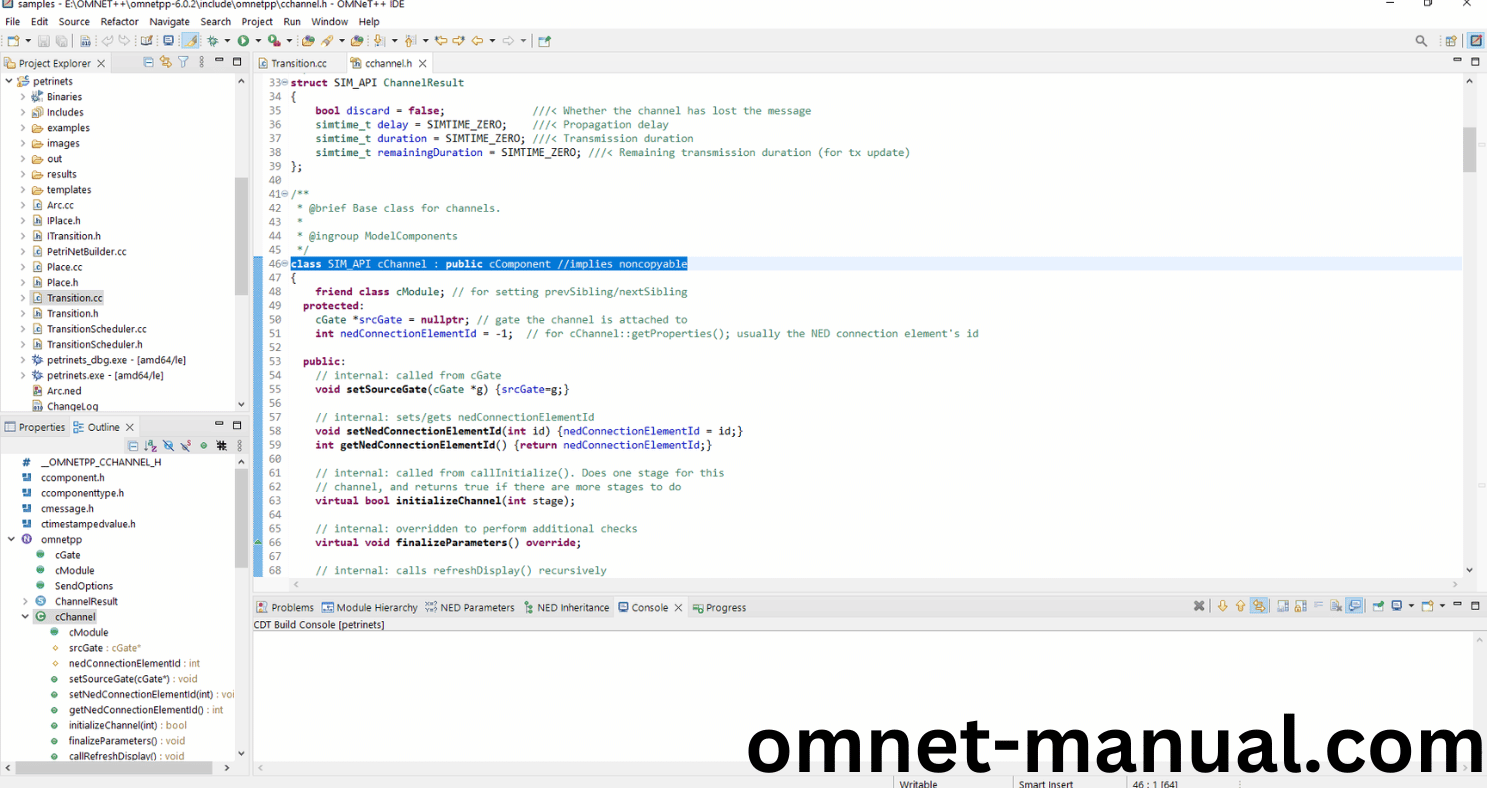Screen dimensions: 1487x788
Task: Toggle Hide Fields in Outline toolbar
Action: coord(168,446)
